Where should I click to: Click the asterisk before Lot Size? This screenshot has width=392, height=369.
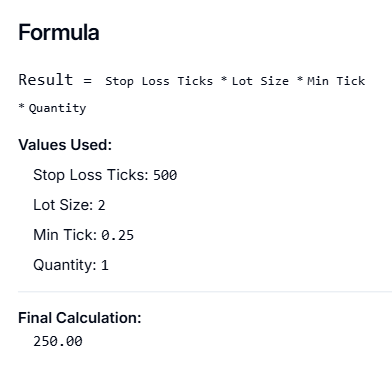[224, 79]
